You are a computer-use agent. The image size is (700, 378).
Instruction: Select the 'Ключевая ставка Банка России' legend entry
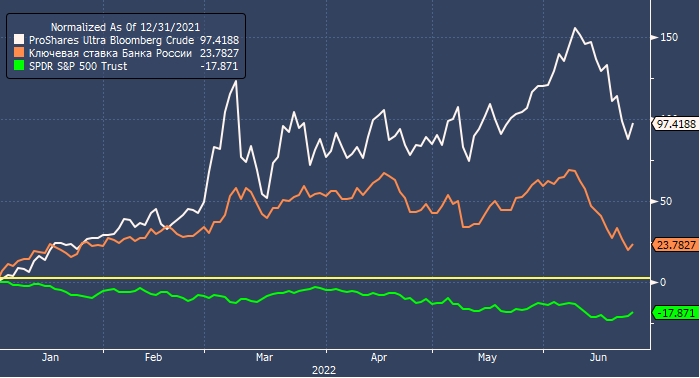pyautogui.click(x=110, y=53)
